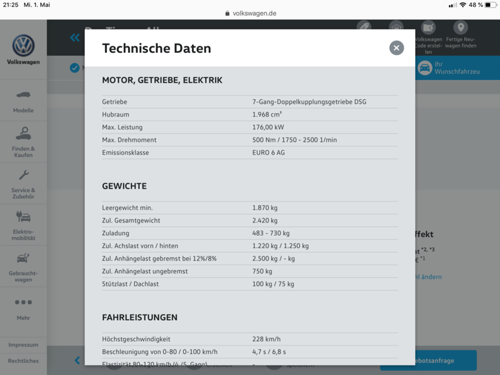Click the Volkswagen logo
The image size is (500, 375).
point(23,46)
